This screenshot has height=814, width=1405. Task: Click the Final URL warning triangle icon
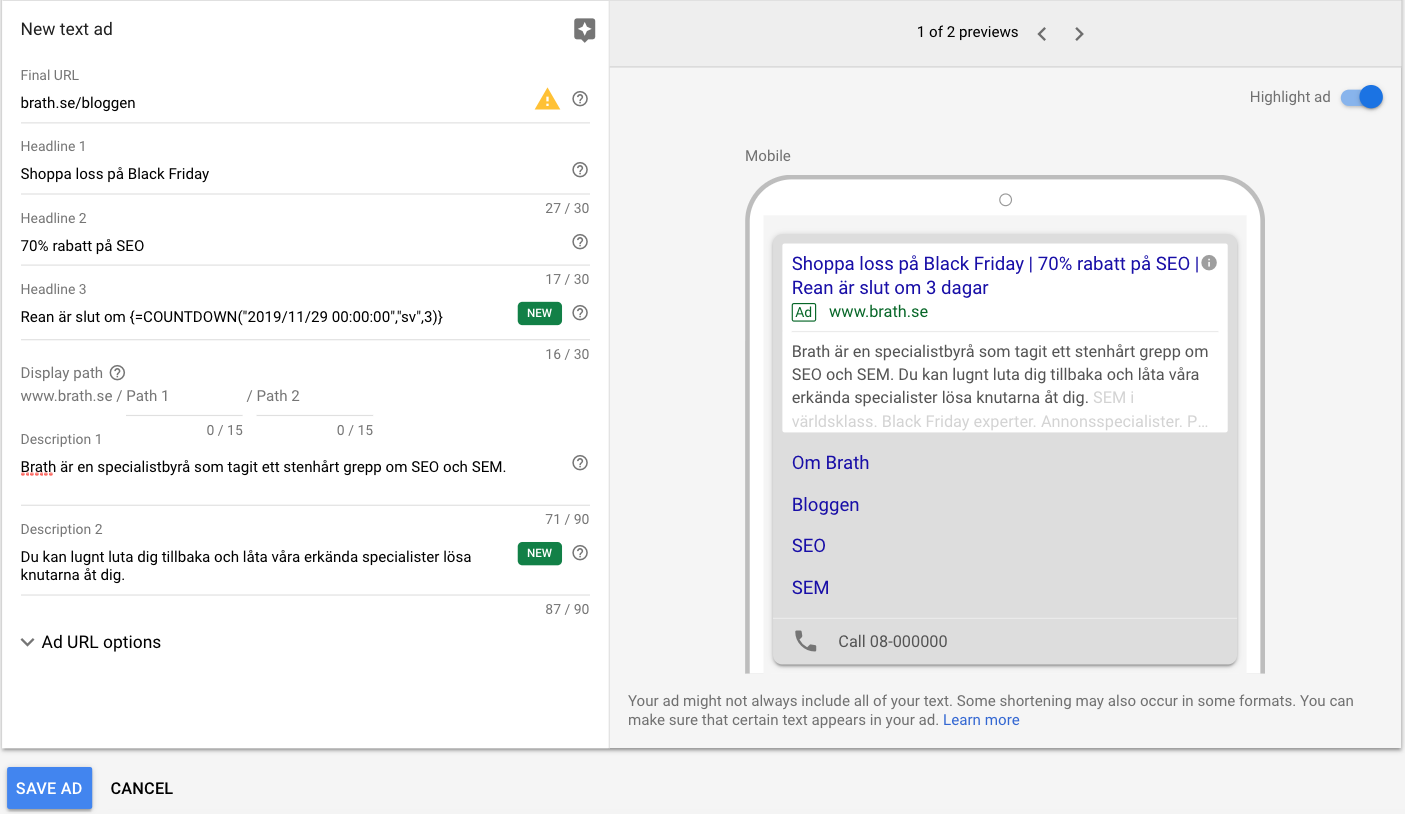click(547, 99)
